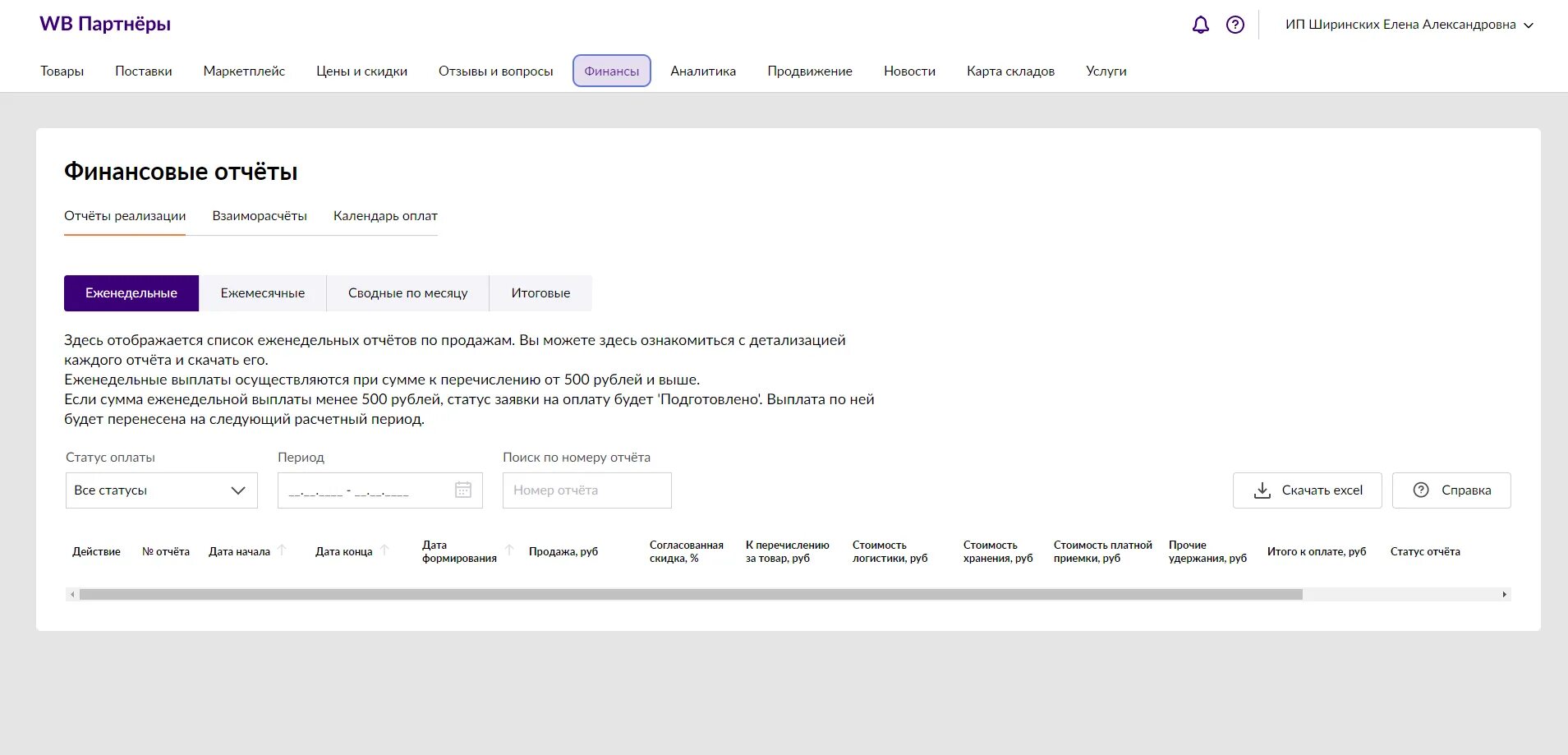
Task: Sort by Дата начала arrow
Action: 282,550
